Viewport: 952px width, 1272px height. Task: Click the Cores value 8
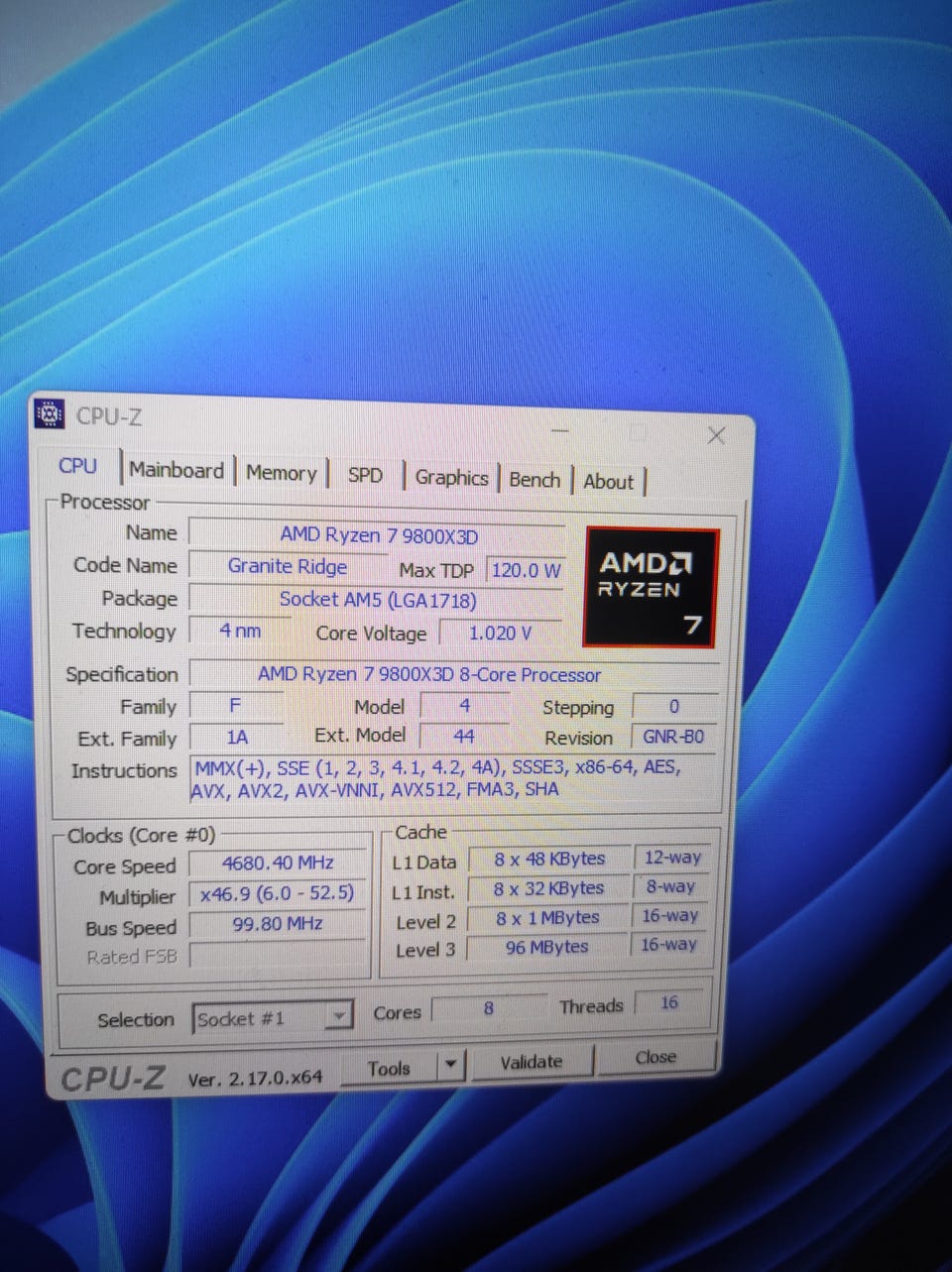[x=488, y=1008]
